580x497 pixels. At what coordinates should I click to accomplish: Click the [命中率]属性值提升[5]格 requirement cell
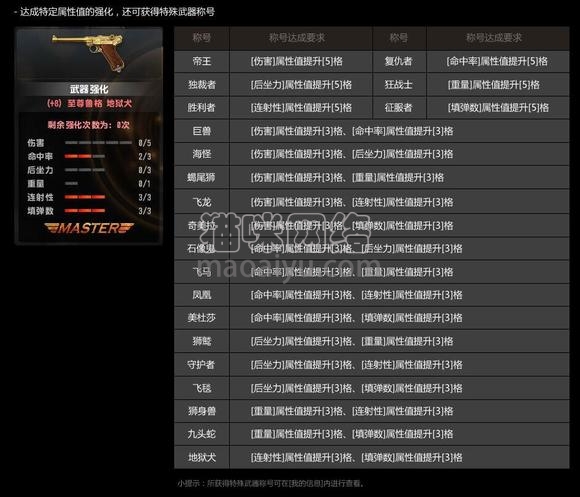click(497, 61)
